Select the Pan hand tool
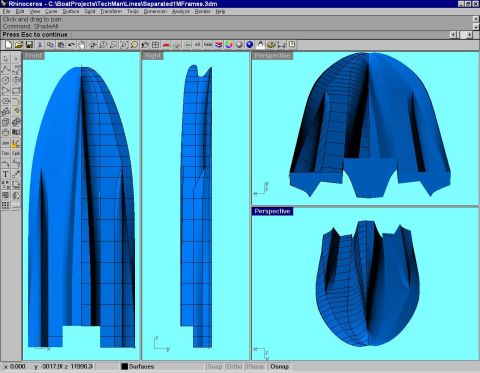 click(82, 45)
